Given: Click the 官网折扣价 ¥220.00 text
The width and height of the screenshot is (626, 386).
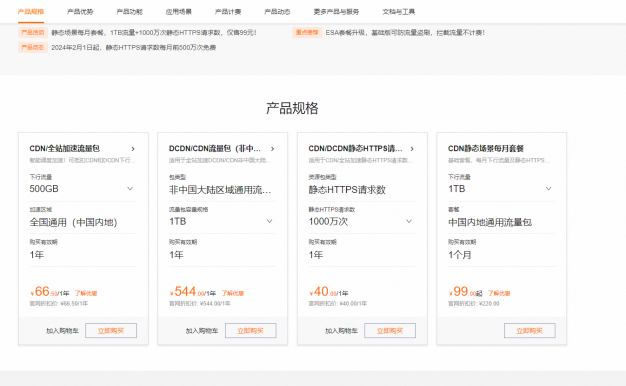Looking at the screenshot, I should click(473, 304).
